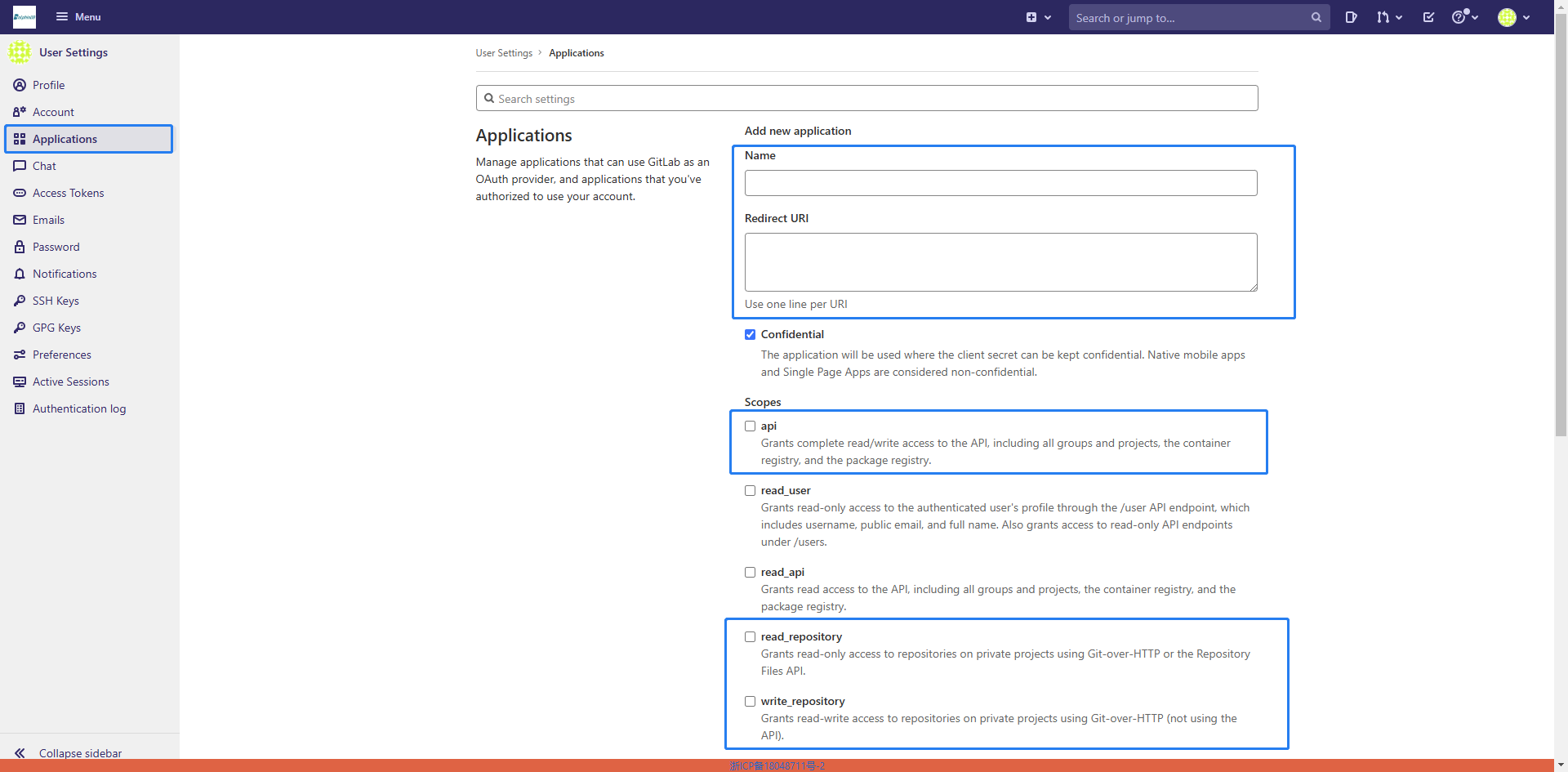Click the Emails envelope icon
The image size is (1568, 772).
20,220
